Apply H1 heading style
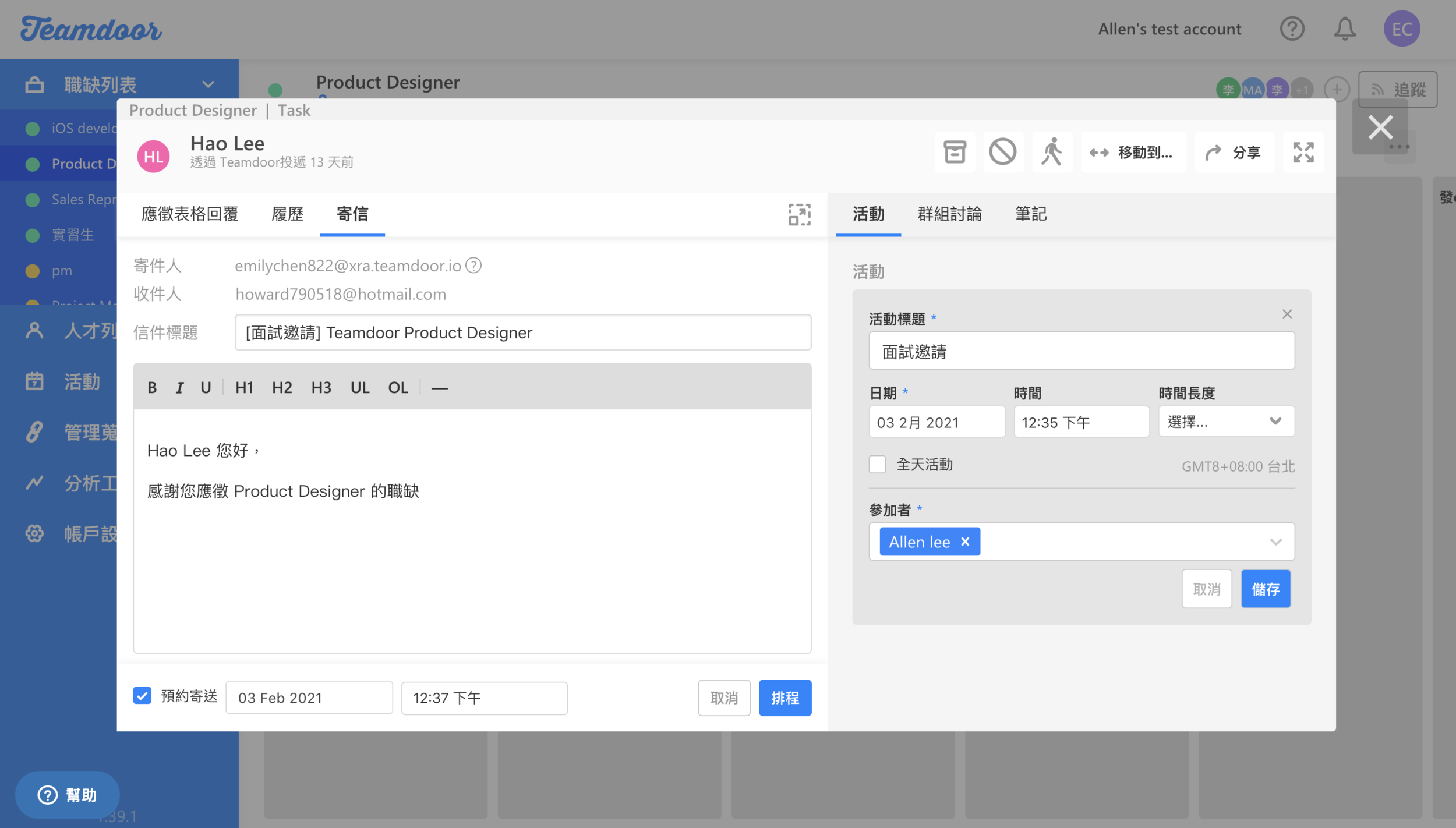This screenshot has height=828, width=1456. pyautogui.click(x=244, y=388)
